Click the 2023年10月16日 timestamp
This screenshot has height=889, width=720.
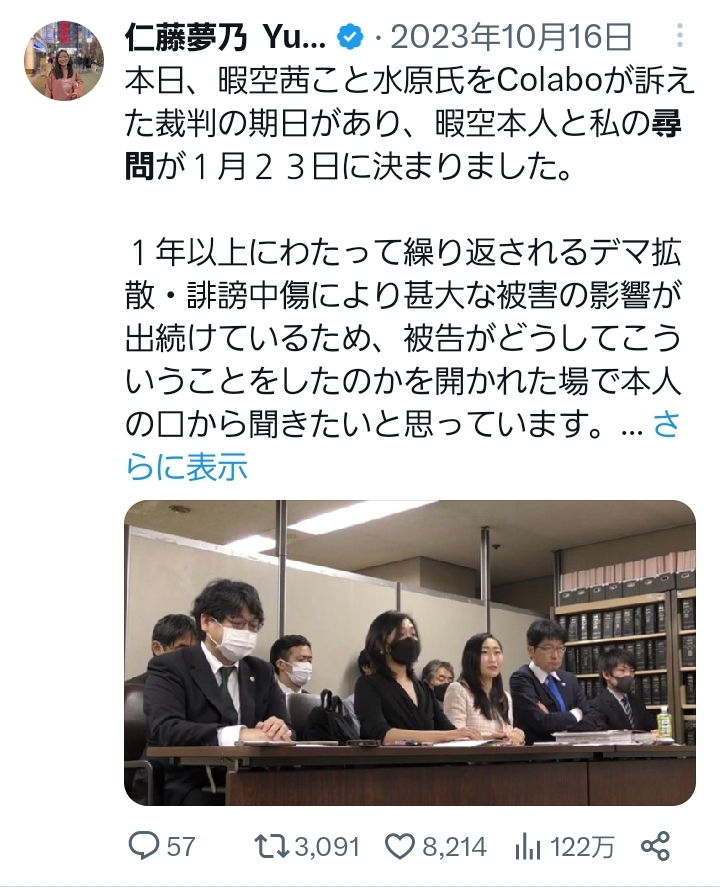511,37
